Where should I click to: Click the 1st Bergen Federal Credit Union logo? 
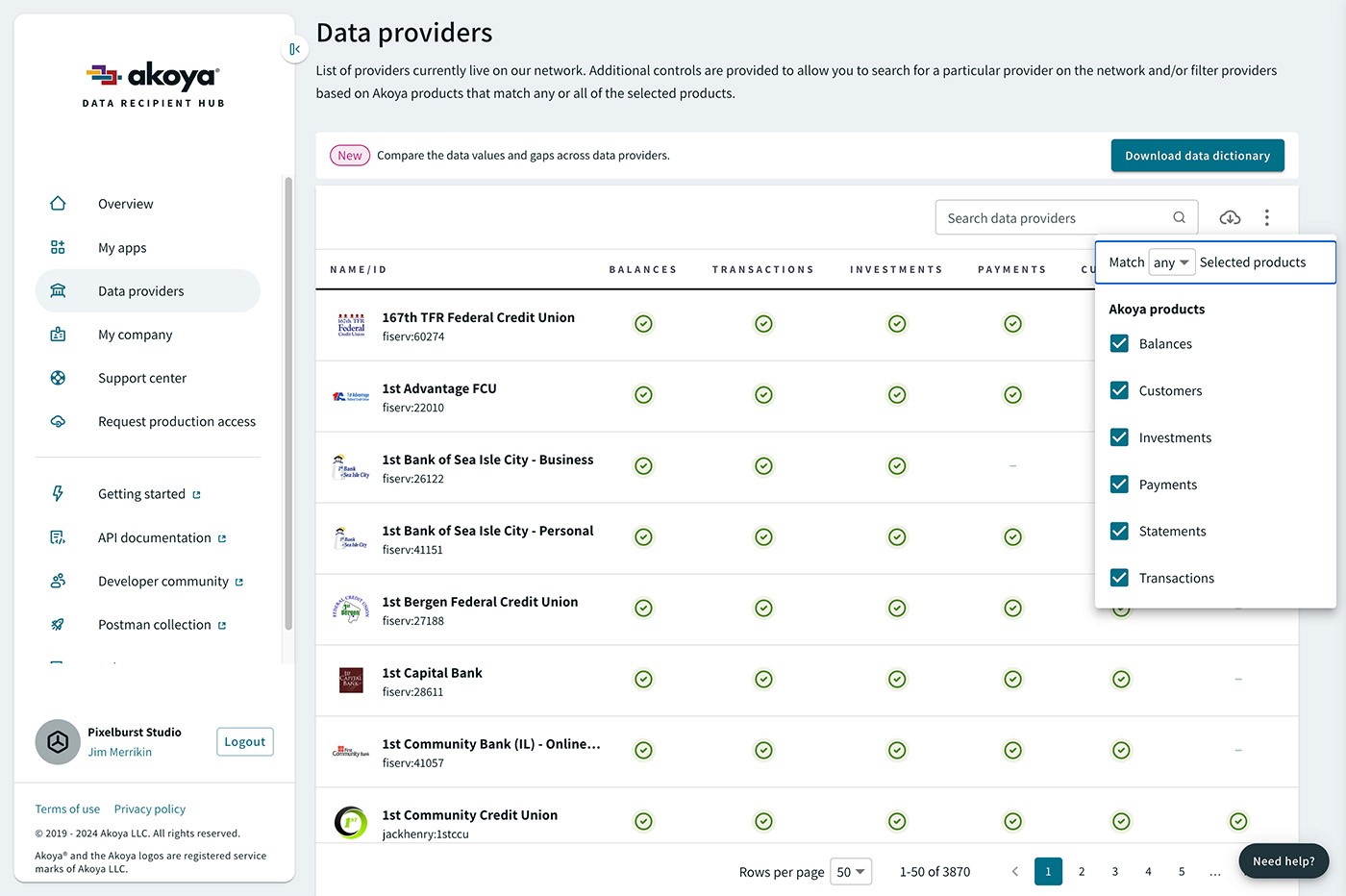pyautogui.click(x=351, y=609)
